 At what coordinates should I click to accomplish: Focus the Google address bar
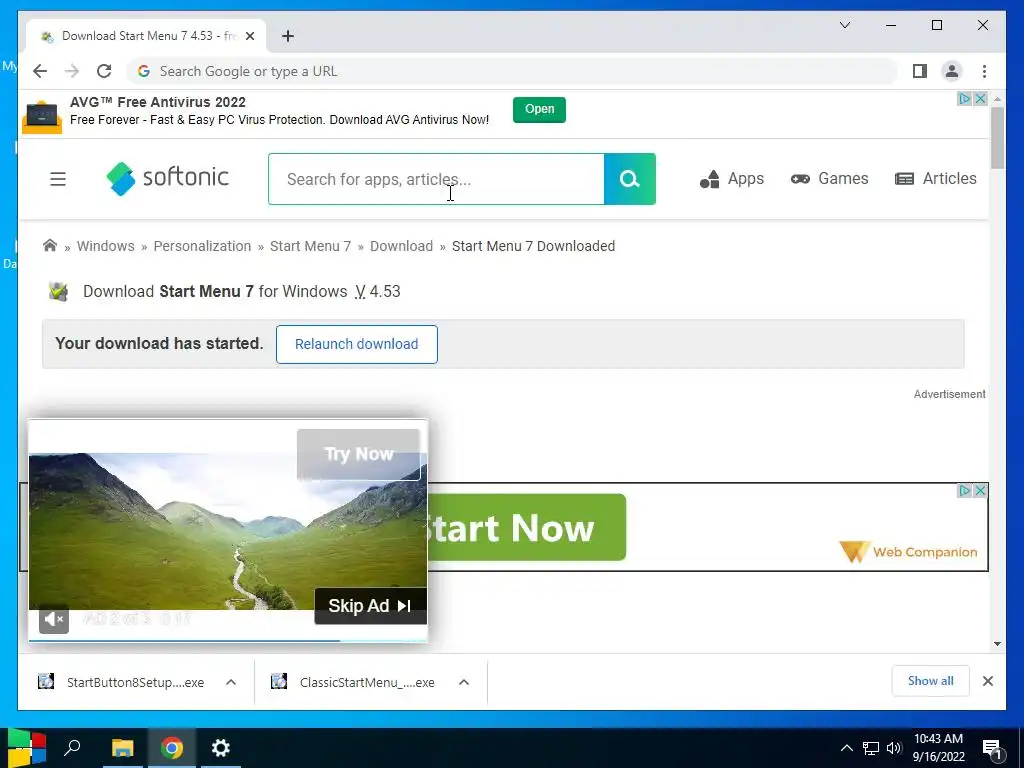click(513, 71)
